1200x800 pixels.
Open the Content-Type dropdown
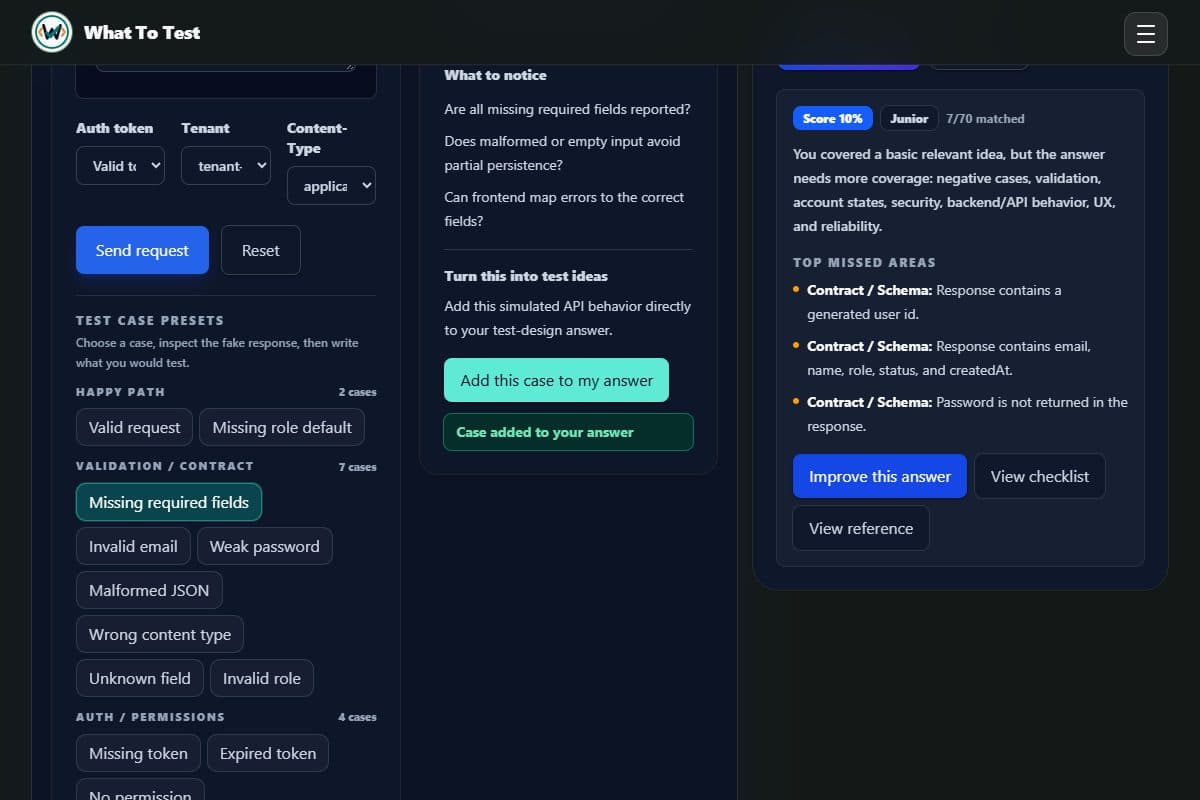click(331, 186)
